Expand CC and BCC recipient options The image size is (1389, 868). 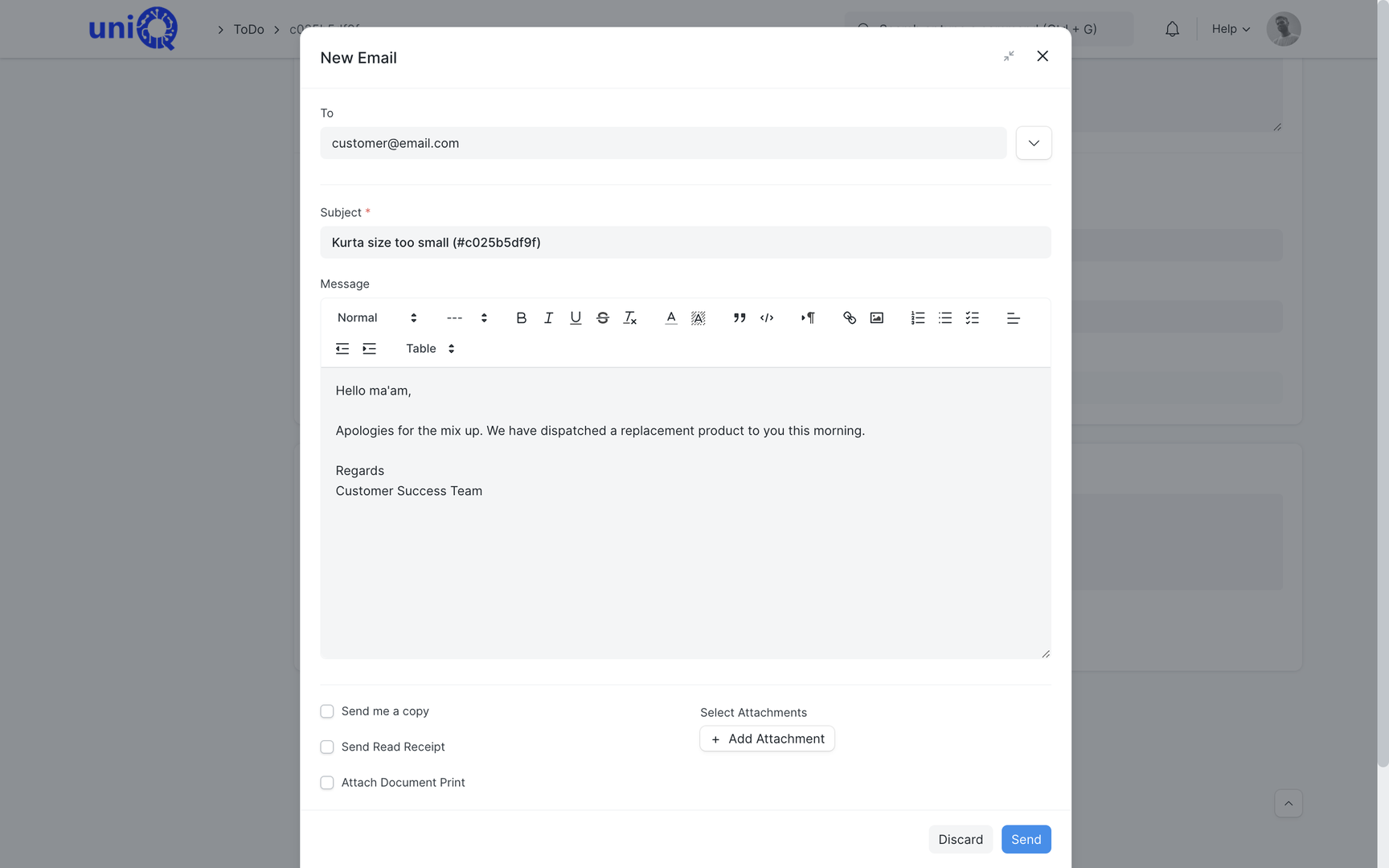pos(1034,143)
